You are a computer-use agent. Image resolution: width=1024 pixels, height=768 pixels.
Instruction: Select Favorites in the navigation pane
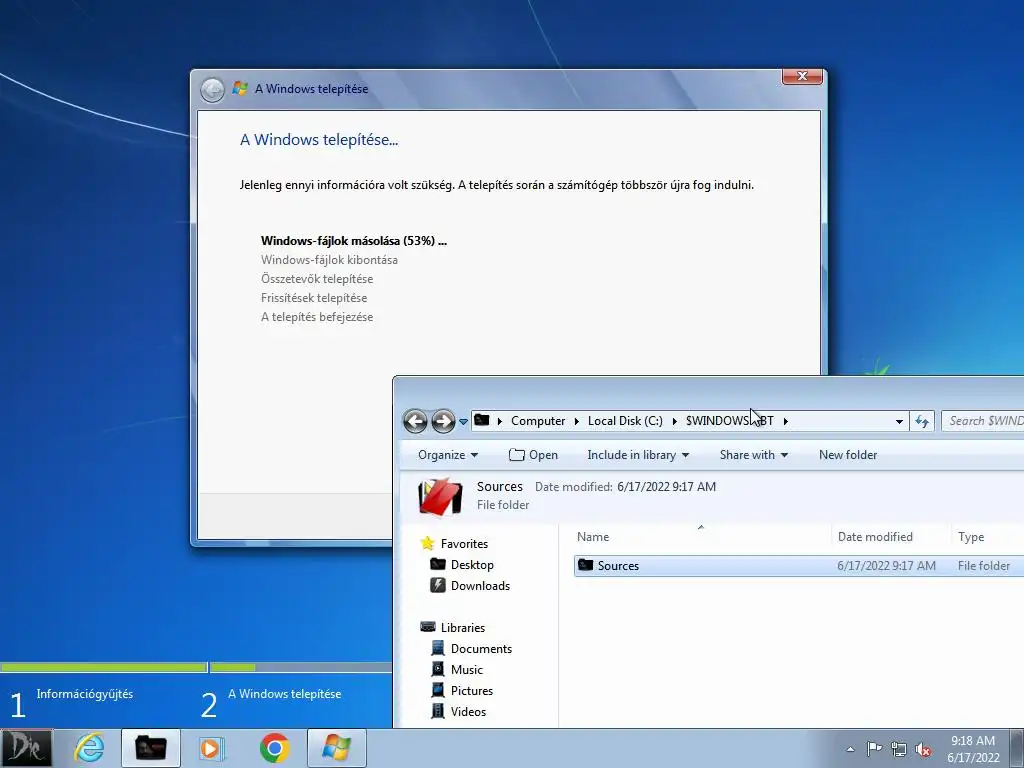click(x=464, y=544)
